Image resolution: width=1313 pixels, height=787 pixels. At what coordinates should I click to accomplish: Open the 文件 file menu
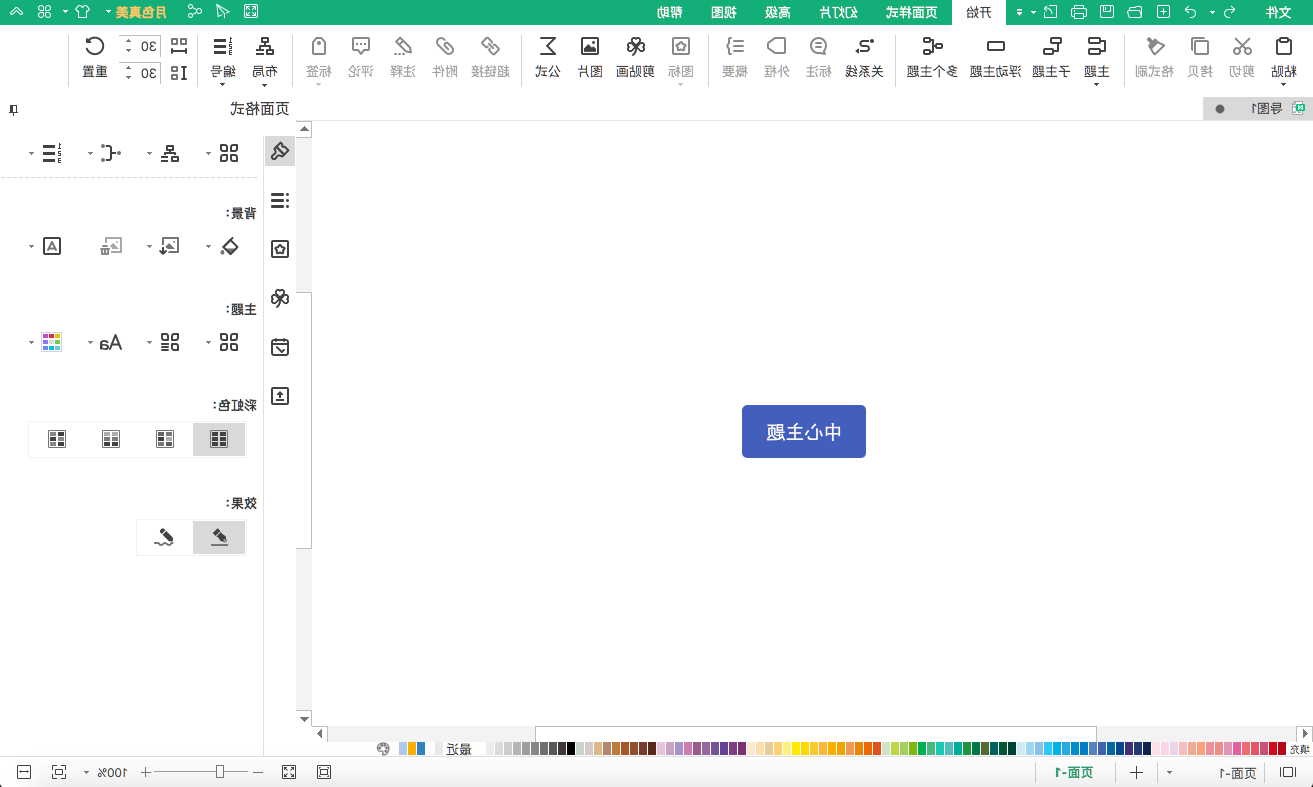(1279, 12)
